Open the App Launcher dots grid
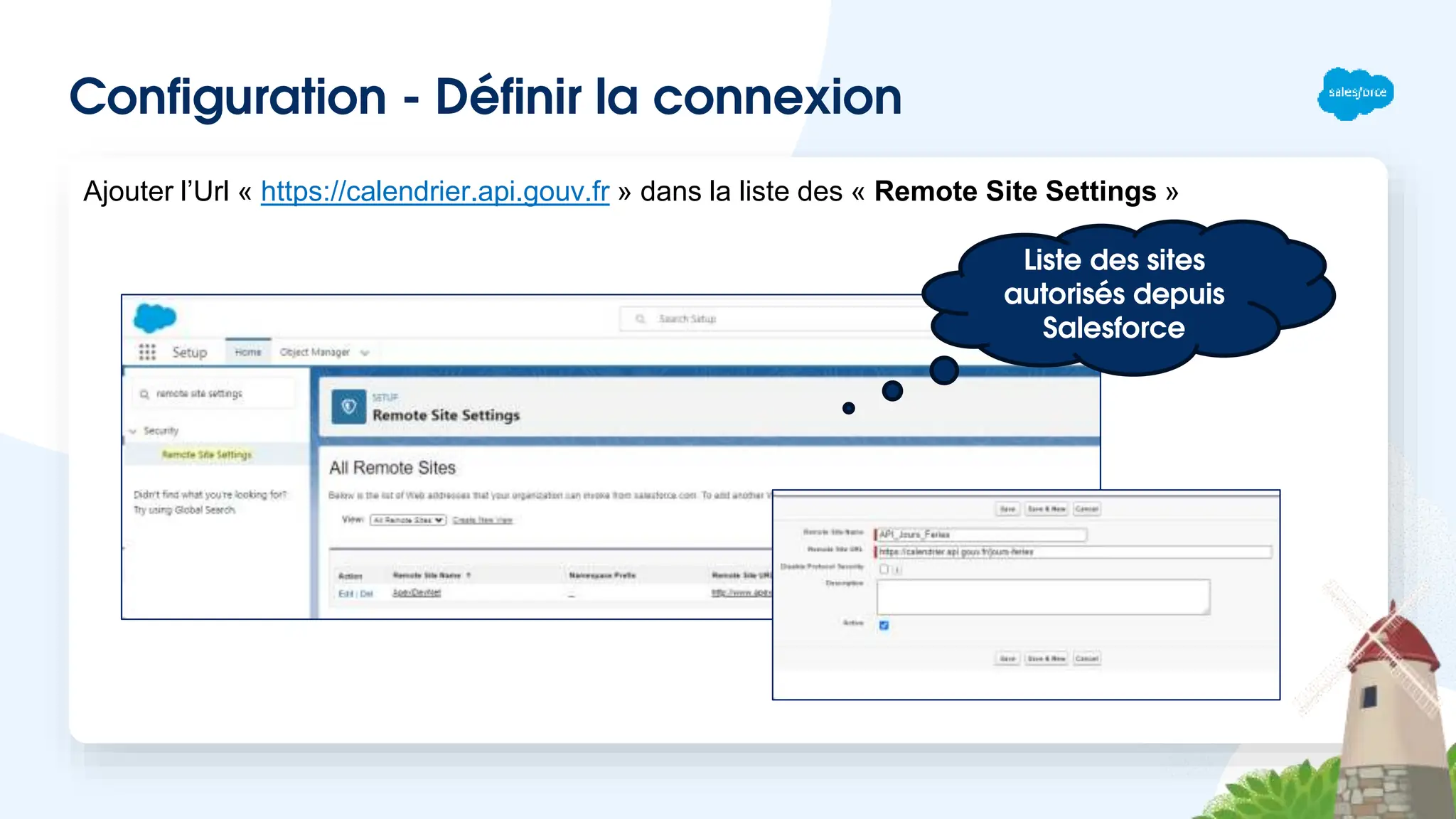 147,352
